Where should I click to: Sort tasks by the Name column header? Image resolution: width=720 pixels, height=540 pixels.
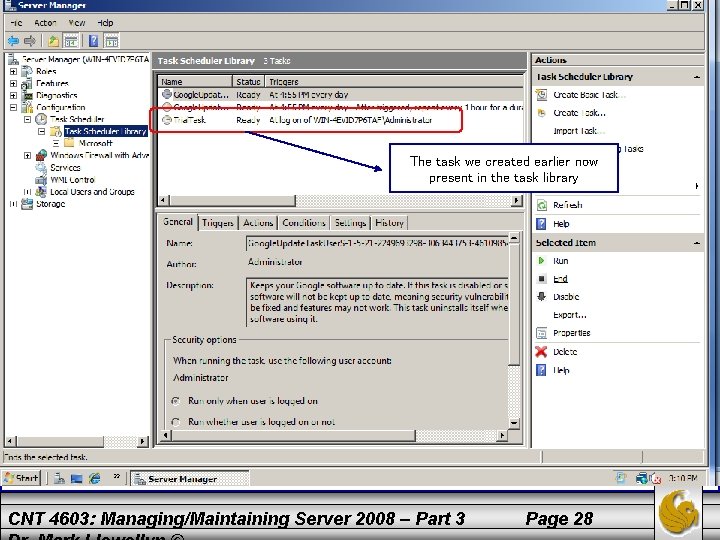(195, 82)
